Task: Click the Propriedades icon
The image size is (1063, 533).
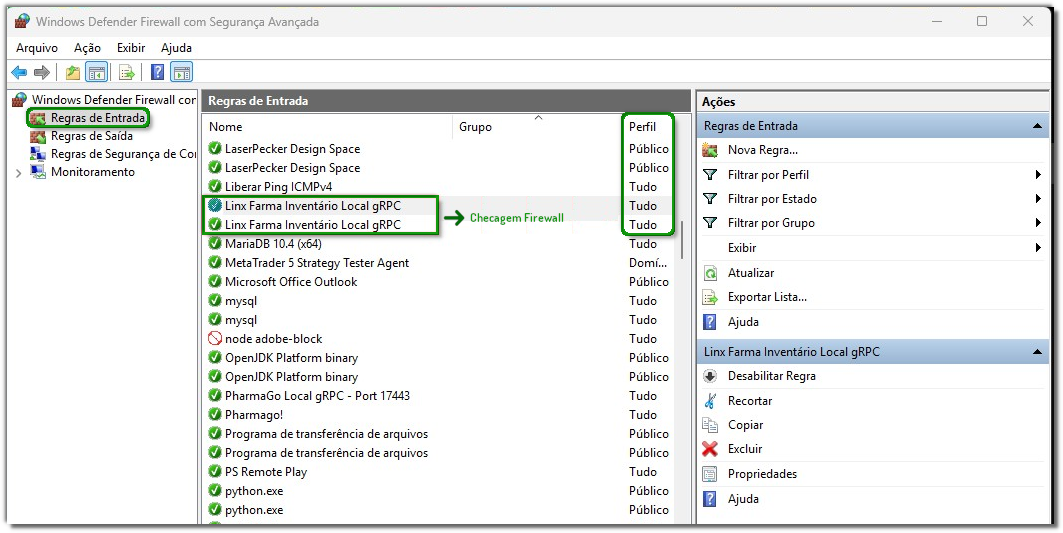Action: pos(710,474)
